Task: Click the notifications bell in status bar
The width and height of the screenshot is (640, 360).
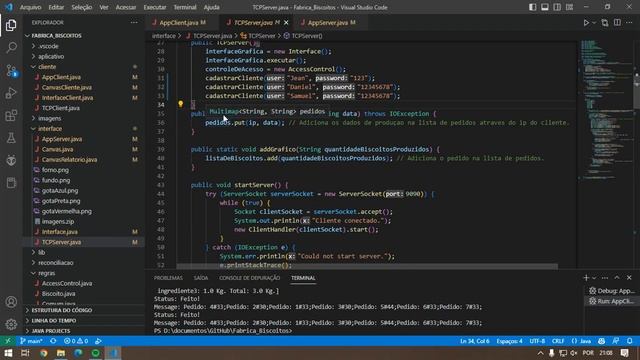Action: pyautogui.click(x=630, y=341)
